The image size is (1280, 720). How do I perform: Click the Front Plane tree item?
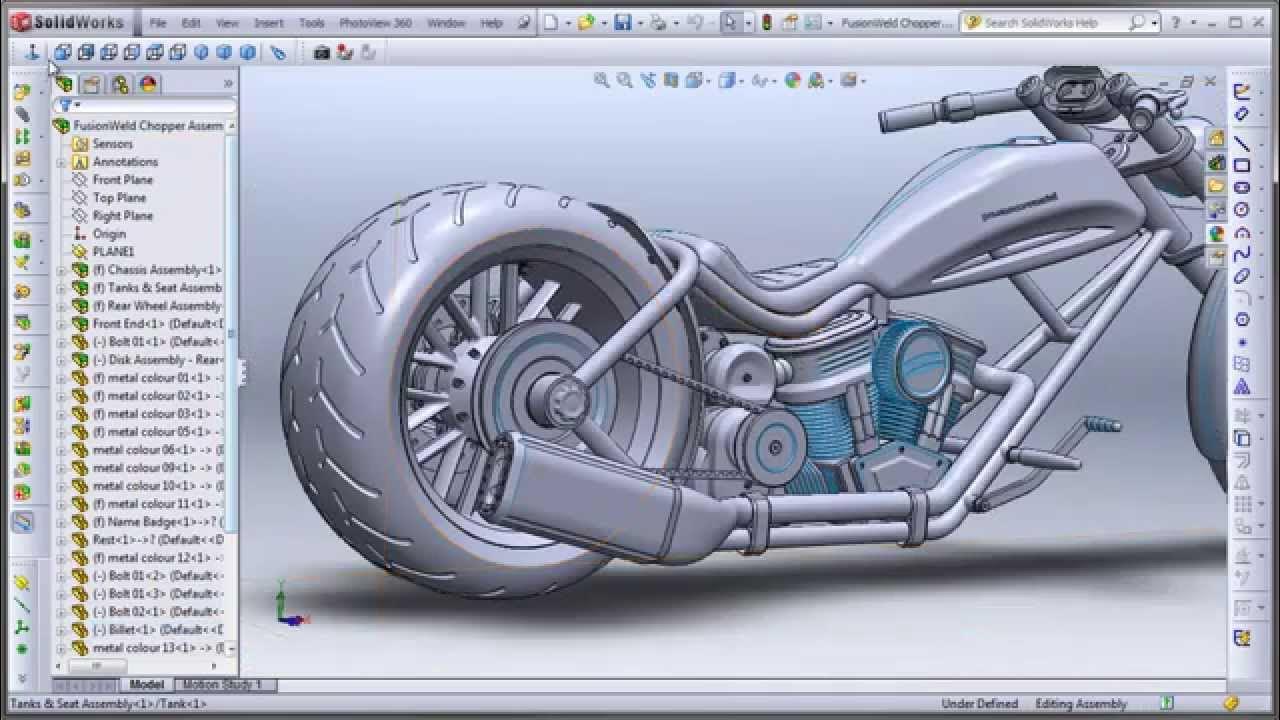[x=123, y=180]
